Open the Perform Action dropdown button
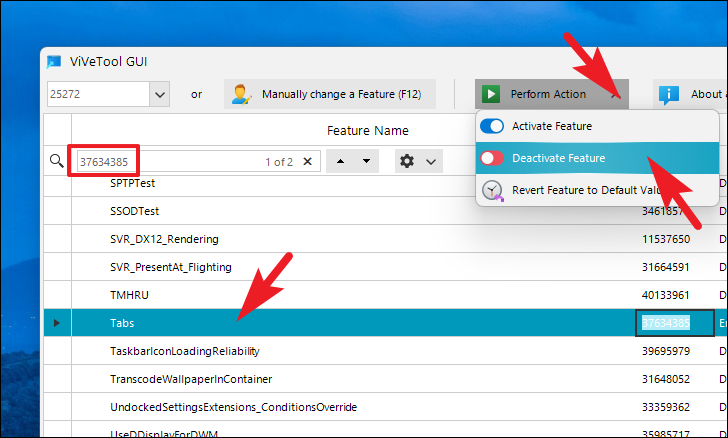 (552, 94)
